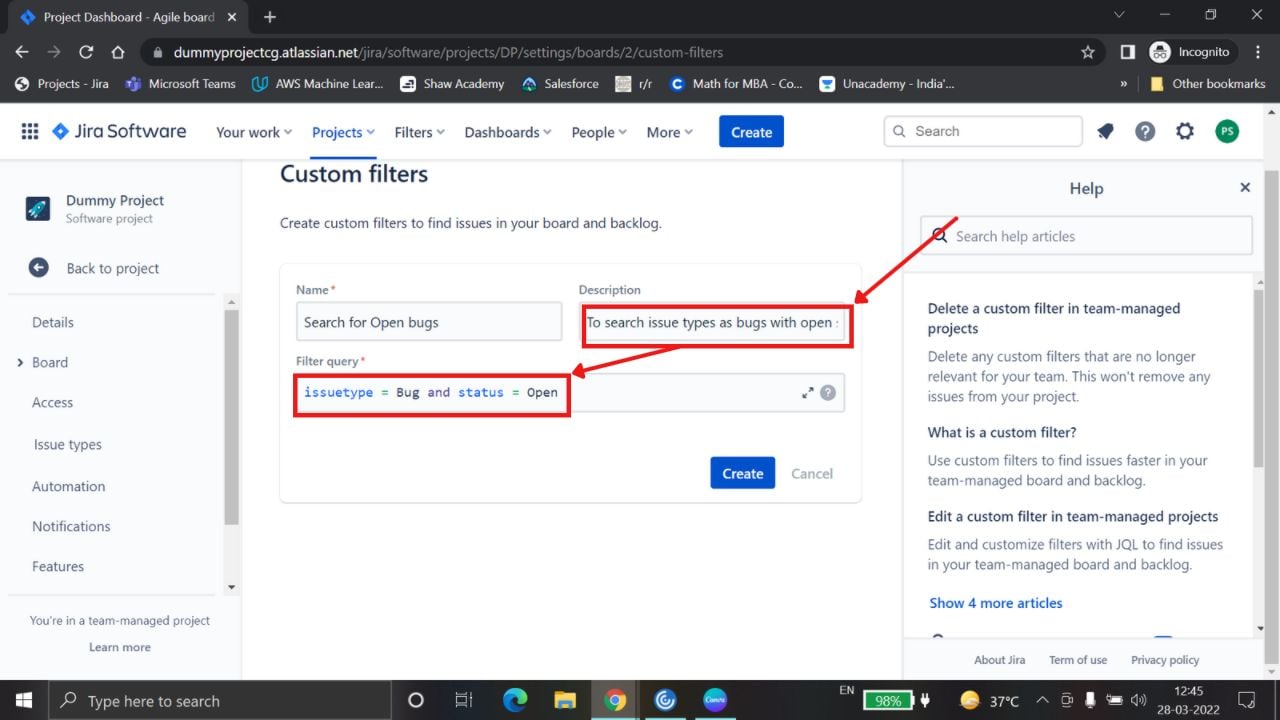Click the expand filter query editor icon
This screenshot has height=720, width=1280.
809,392
